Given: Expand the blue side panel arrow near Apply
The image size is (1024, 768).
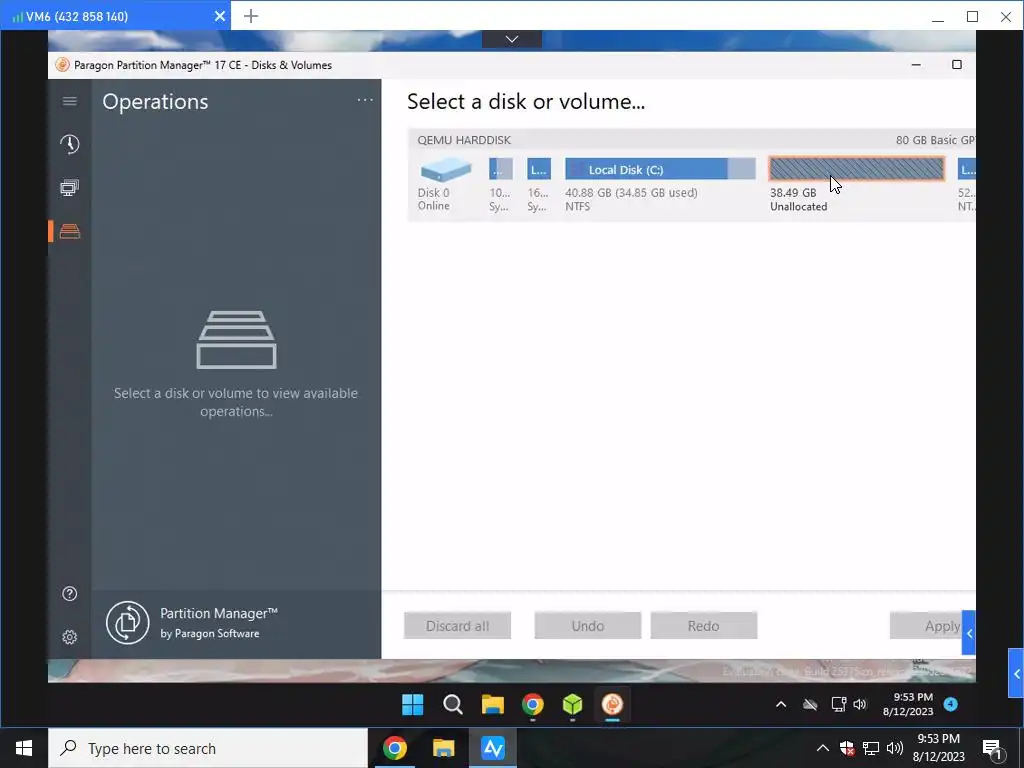Looking at the screenshot, I should coord(968,633).
